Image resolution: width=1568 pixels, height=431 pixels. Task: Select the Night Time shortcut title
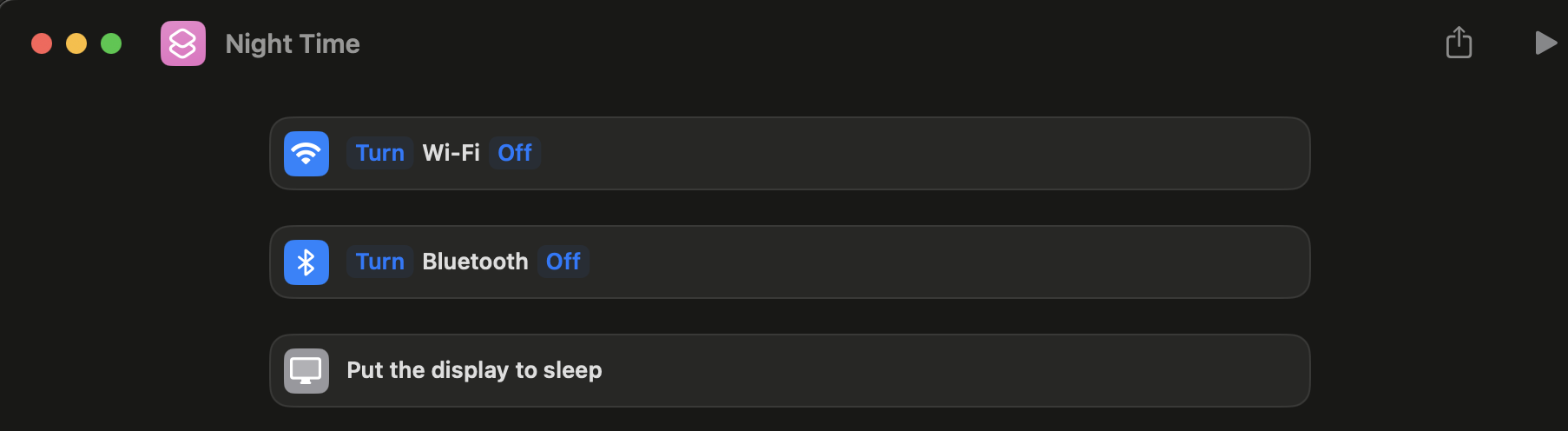point(293,43)
